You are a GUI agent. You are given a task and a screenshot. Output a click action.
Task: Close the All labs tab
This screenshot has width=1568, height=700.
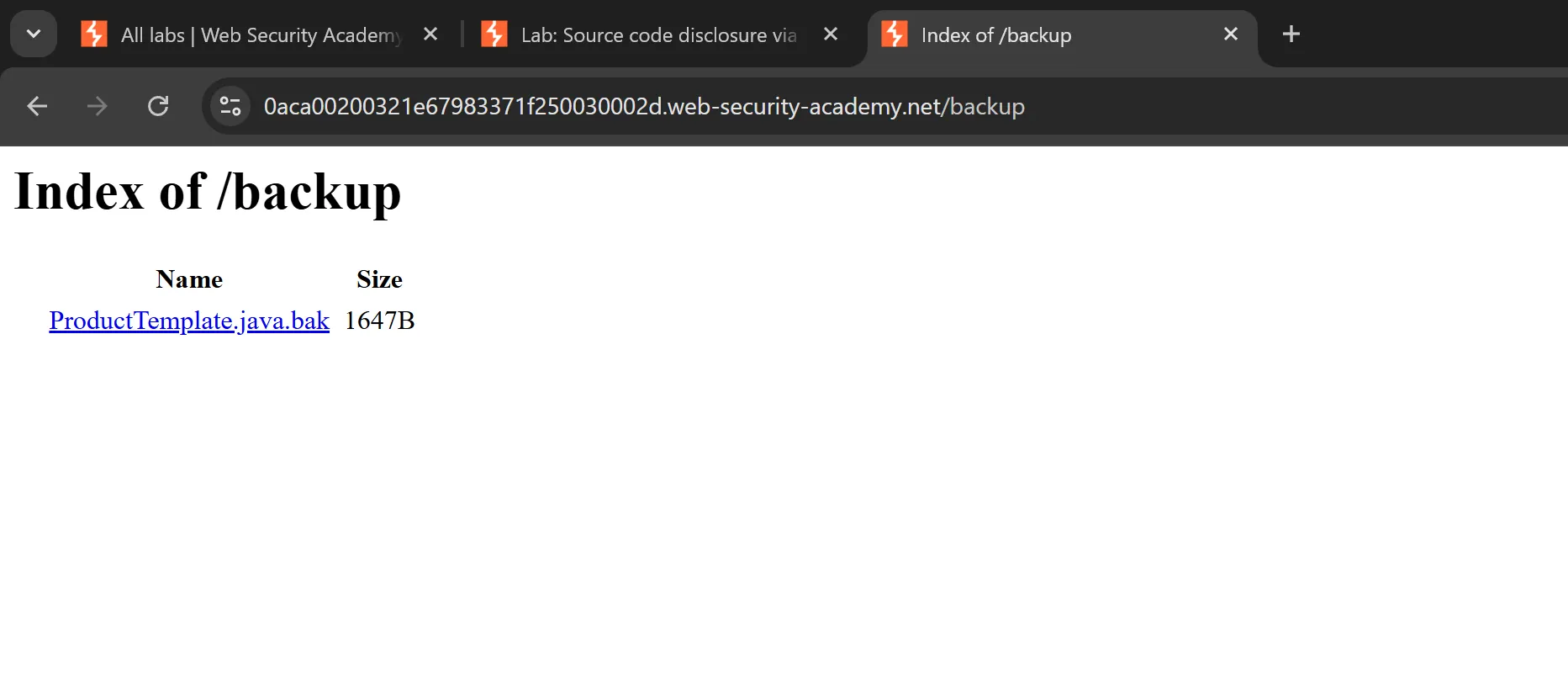430,34
